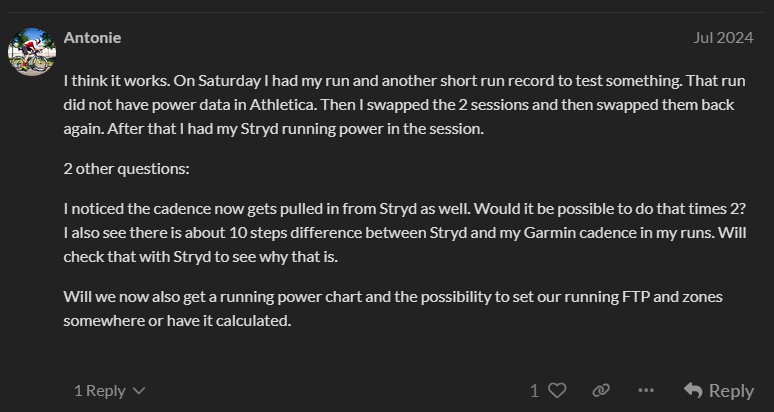Like the post with the heart icon

coord(557,391)
